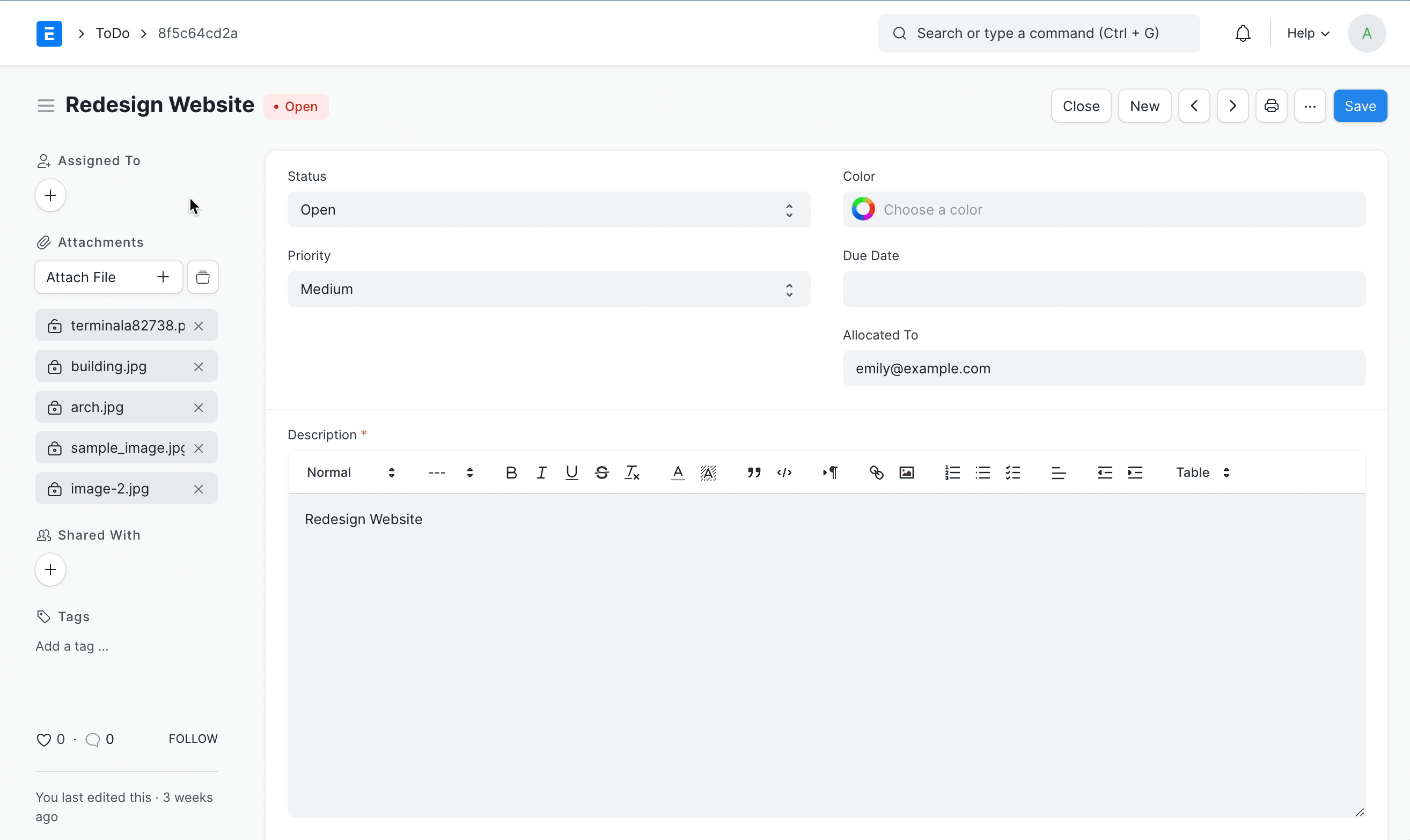The height and width of the screenshot is (840, 1410).
Task: Toggle the numbered list formatting
Action: (x=952, y=473)
